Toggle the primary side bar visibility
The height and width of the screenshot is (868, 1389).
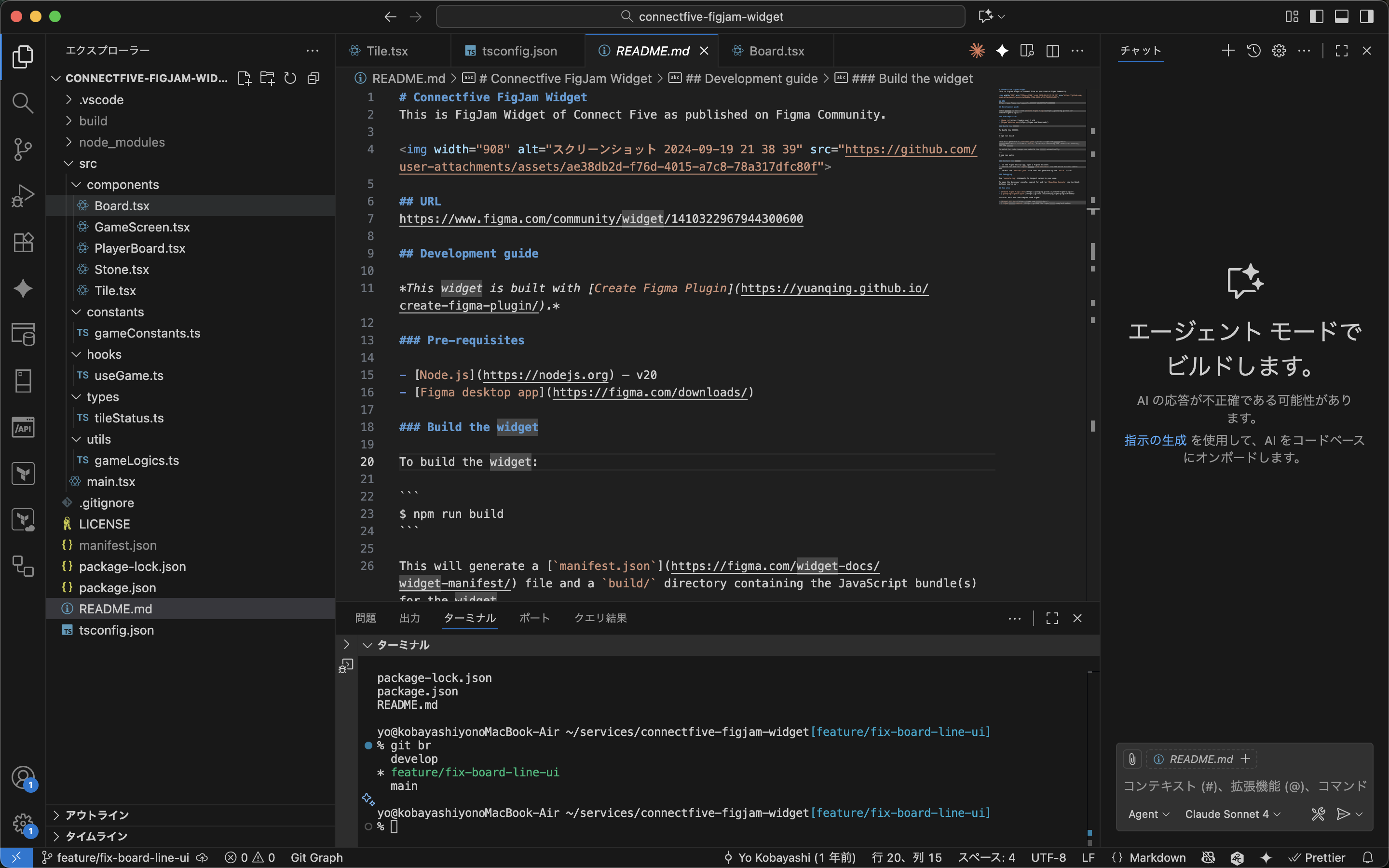(x=1317, y=17)
